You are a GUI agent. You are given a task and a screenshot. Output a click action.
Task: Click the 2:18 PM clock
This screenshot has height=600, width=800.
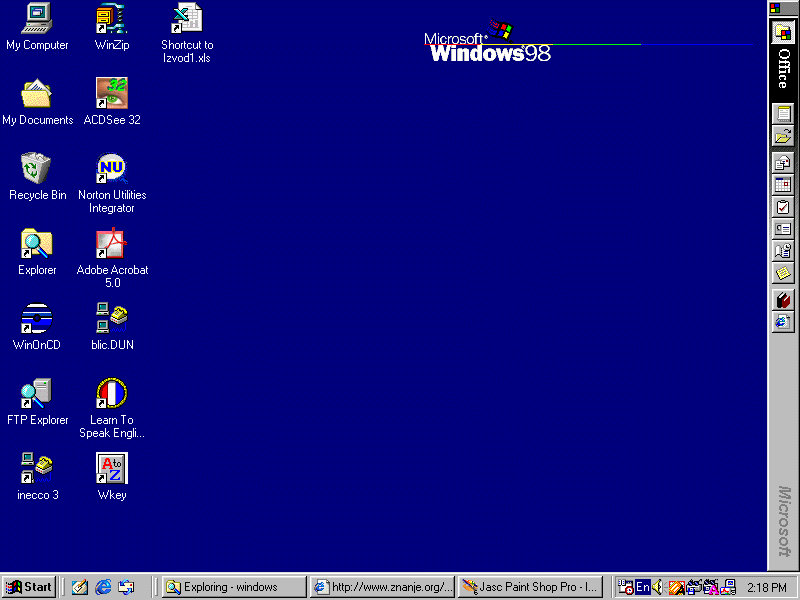point(767,588)
